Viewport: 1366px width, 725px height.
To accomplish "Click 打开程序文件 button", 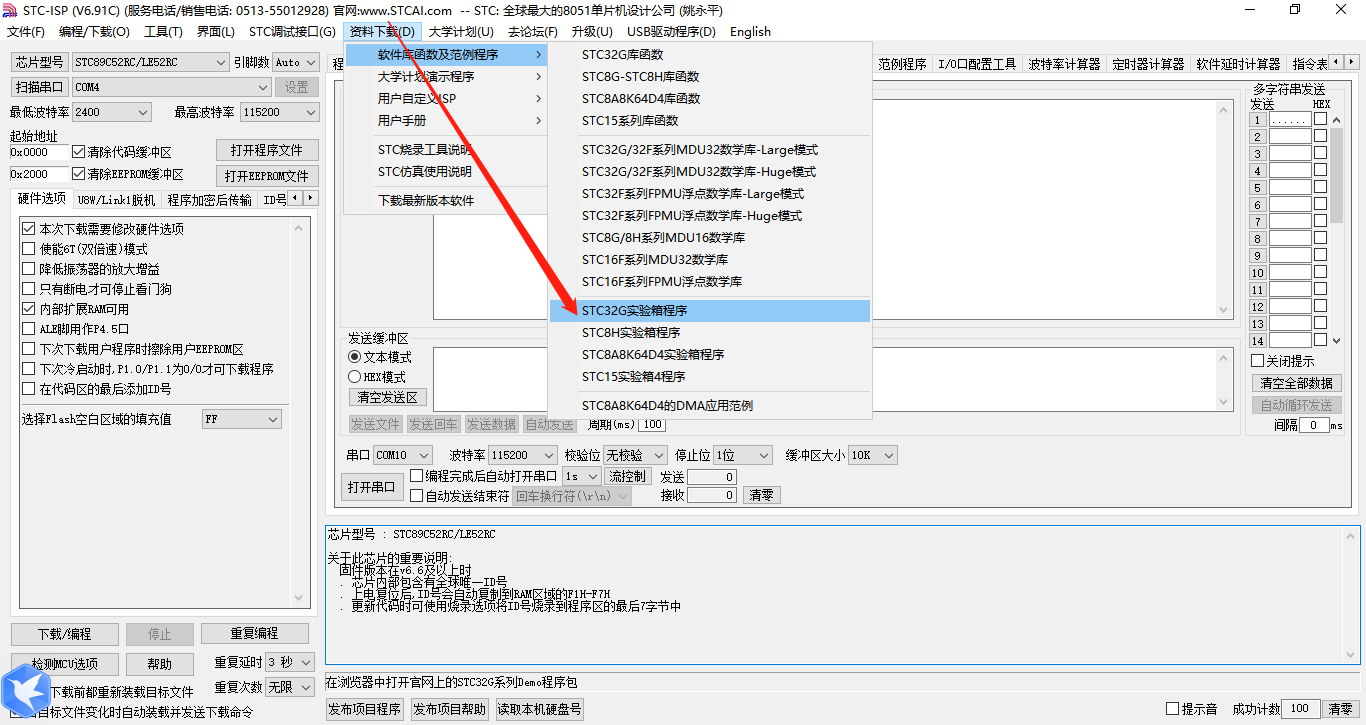I will 267,150.
